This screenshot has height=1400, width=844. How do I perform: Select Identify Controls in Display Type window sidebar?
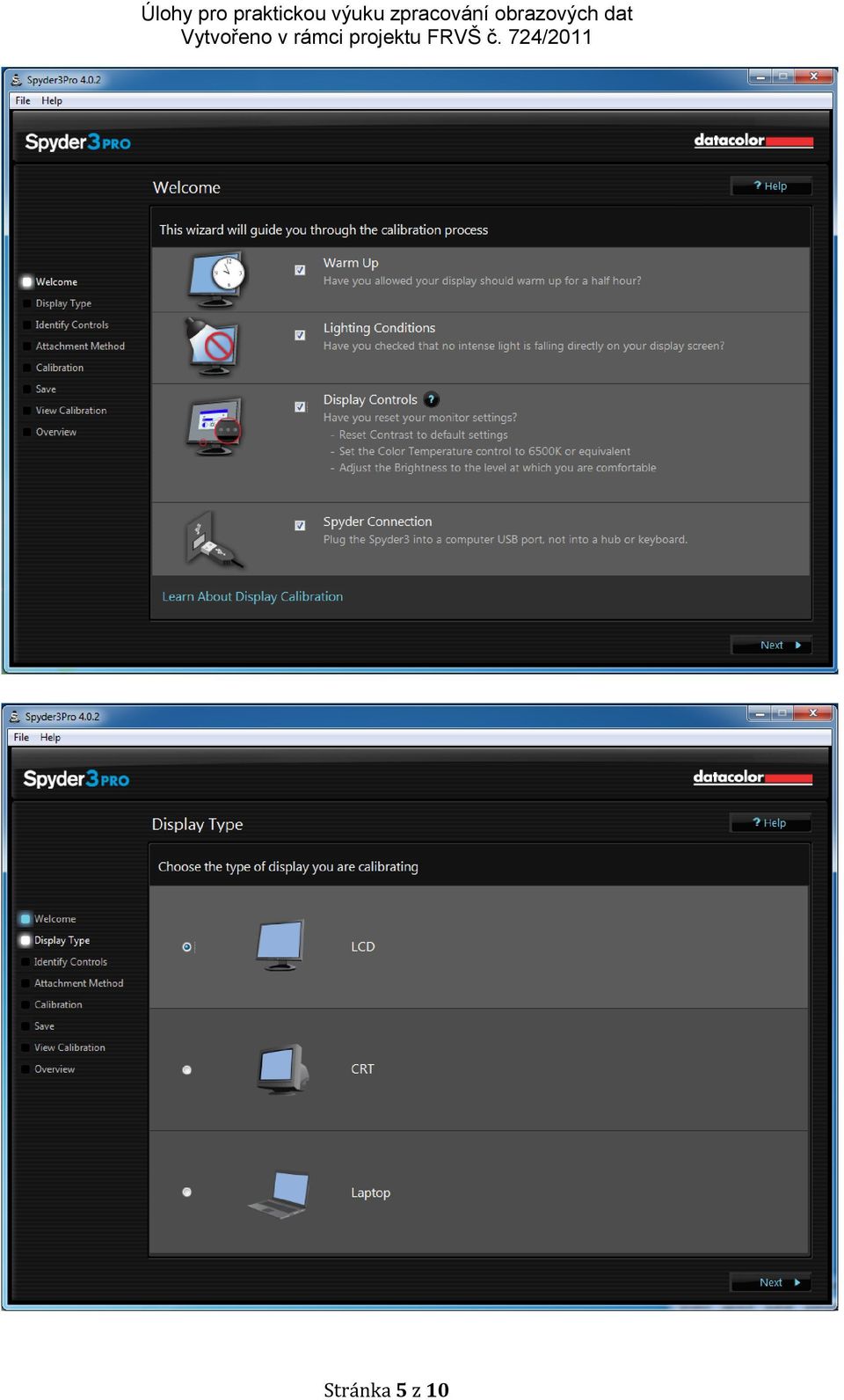[63, 962]
